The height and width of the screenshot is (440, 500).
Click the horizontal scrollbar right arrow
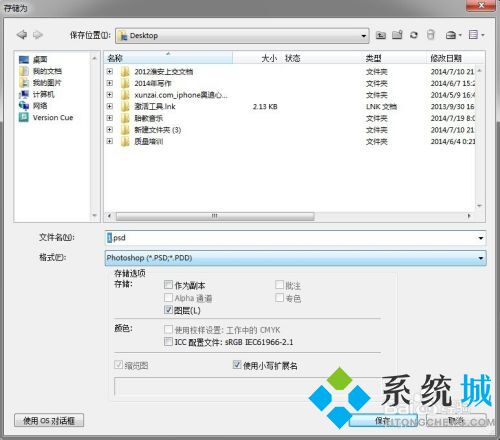point(469,216)
